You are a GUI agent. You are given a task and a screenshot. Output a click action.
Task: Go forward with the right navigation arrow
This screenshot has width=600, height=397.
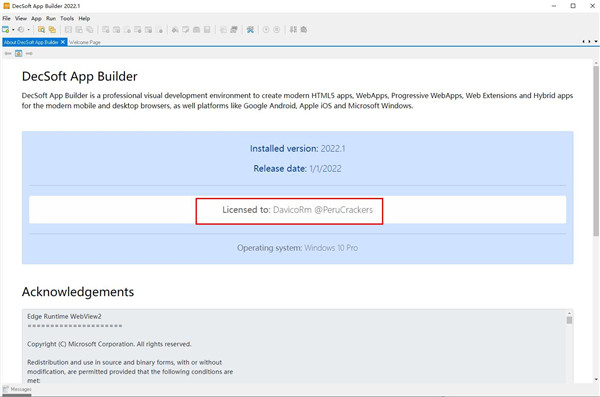[x=29, y=54]
